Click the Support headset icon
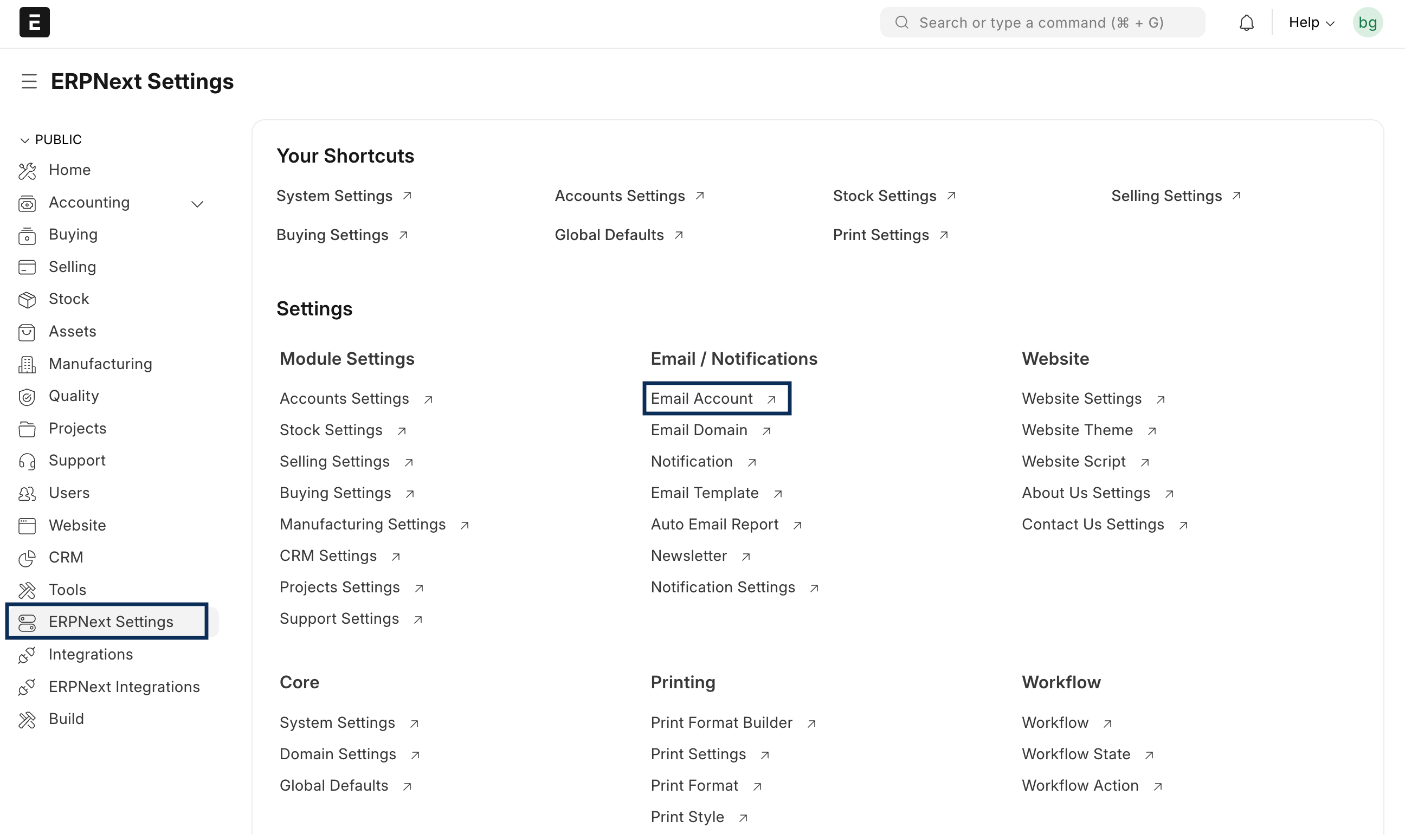Image resolution: width=1405 pixels, height=840 pixels. click(27, 461)
